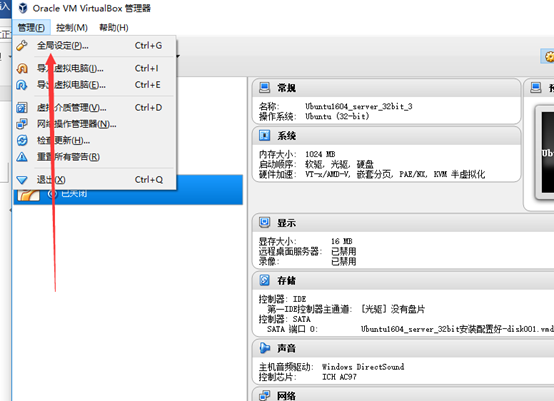Open the 帮助(H) menu
The height and width of the screenshot is (401, 554).
(114, 28)
